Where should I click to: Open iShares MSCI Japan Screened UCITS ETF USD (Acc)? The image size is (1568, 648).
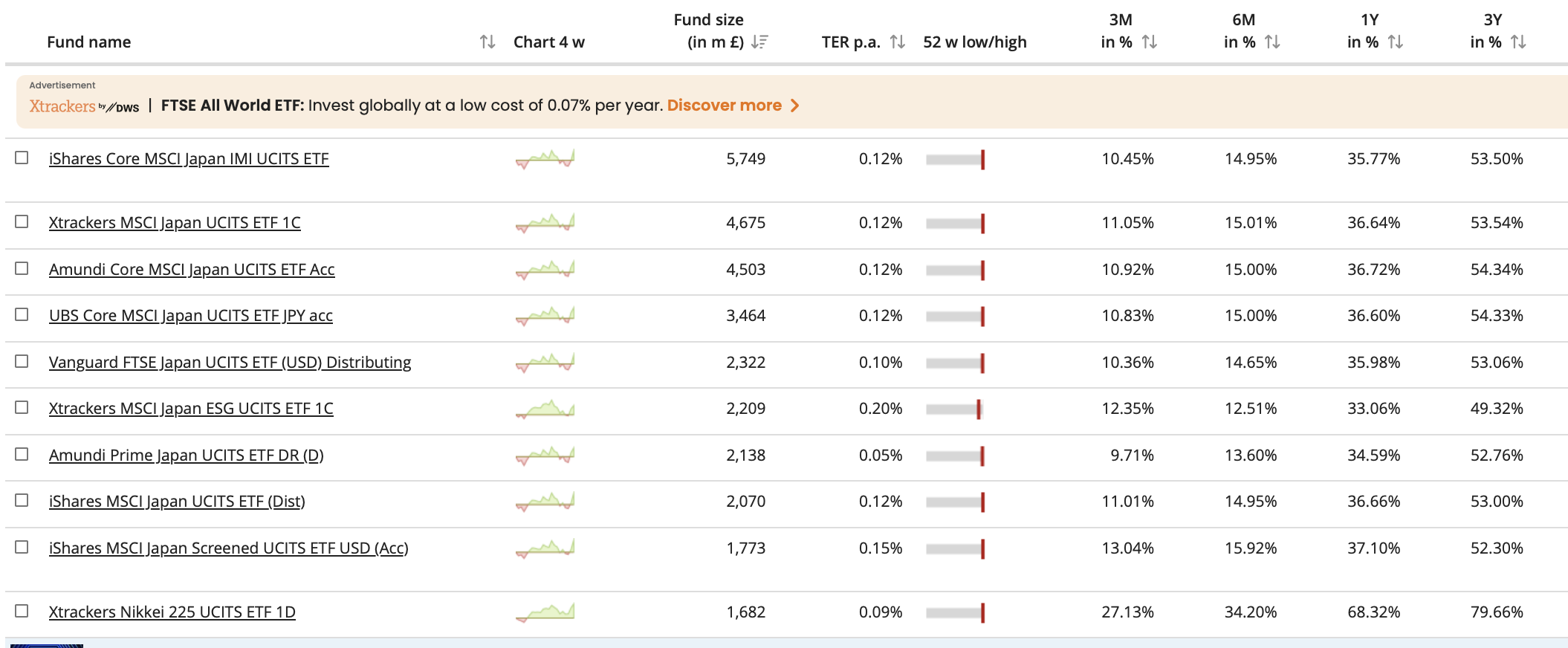click(x=229, y=548)
